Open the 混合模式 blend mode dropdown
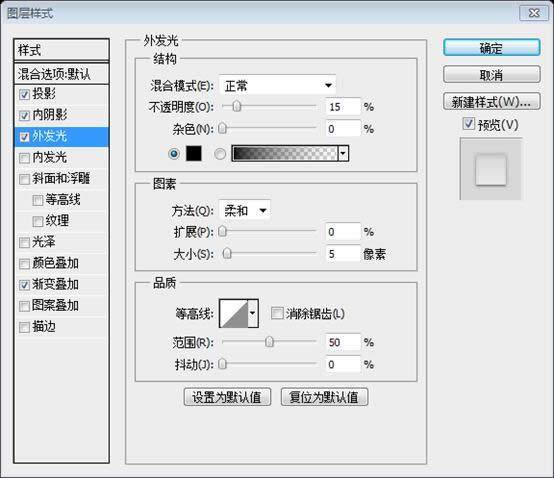 (277, 85)
